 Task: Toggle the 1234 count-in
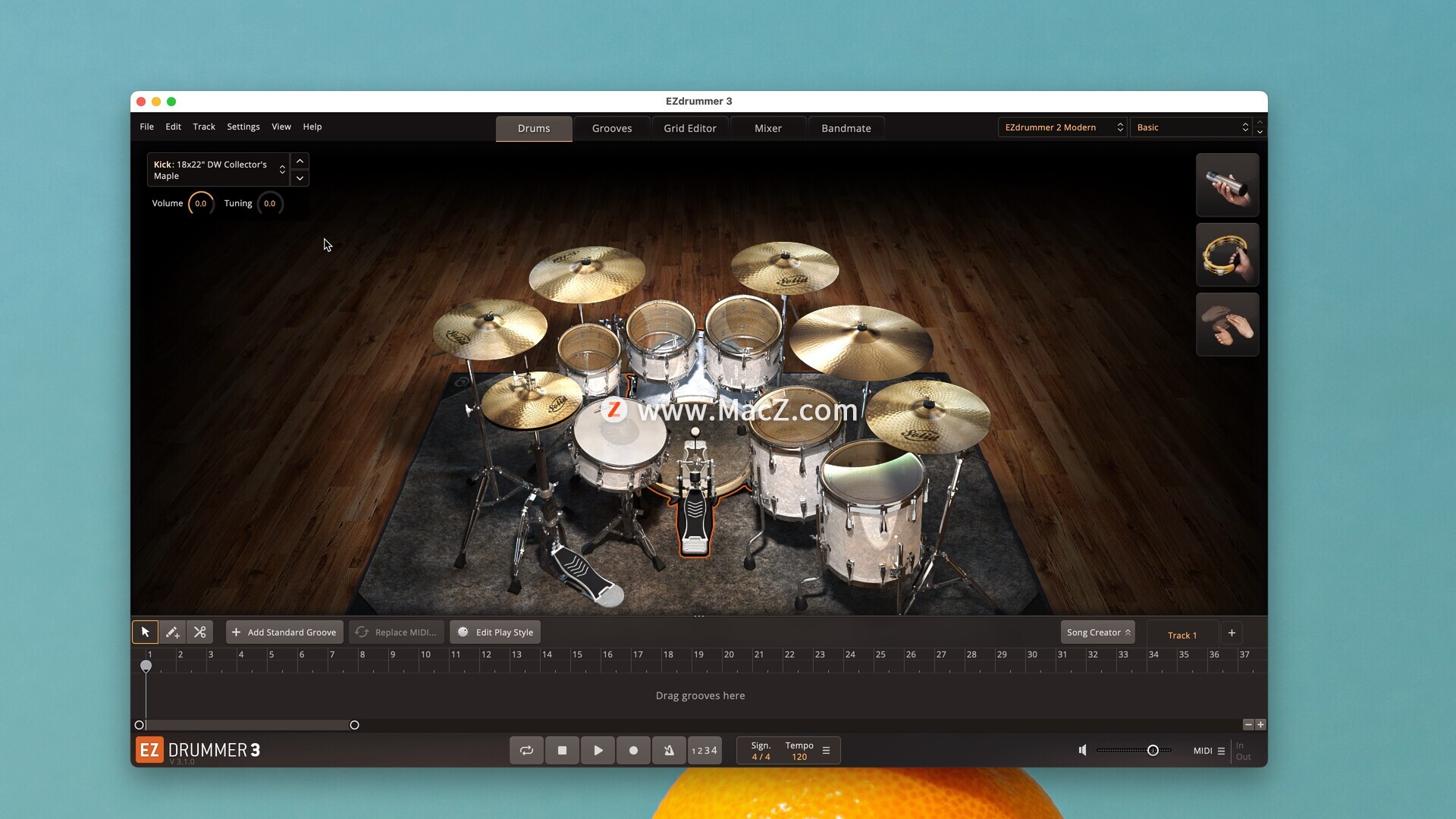click(x=704, y=750)
